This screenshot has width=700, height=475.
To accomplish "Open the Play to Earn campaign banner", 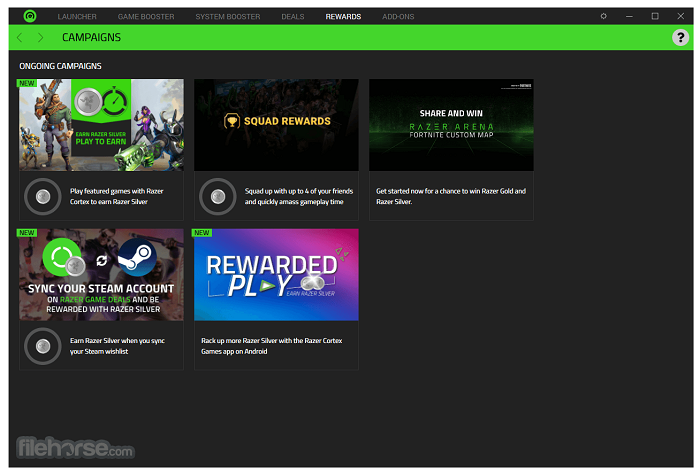I will (x=101, y=125).
